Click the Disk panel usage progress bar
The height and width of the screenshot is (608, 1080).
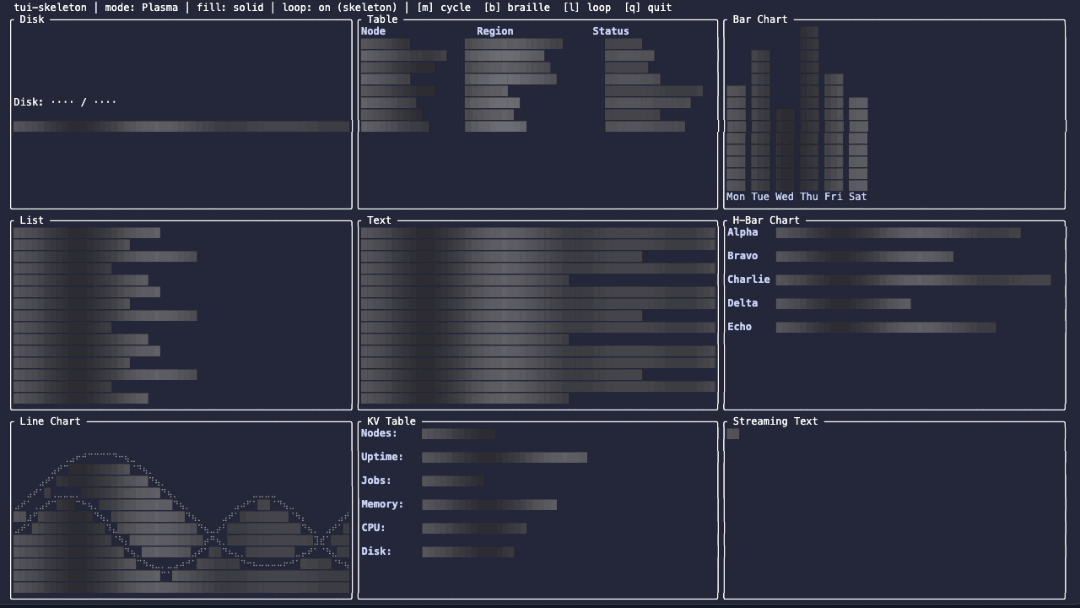181,126
